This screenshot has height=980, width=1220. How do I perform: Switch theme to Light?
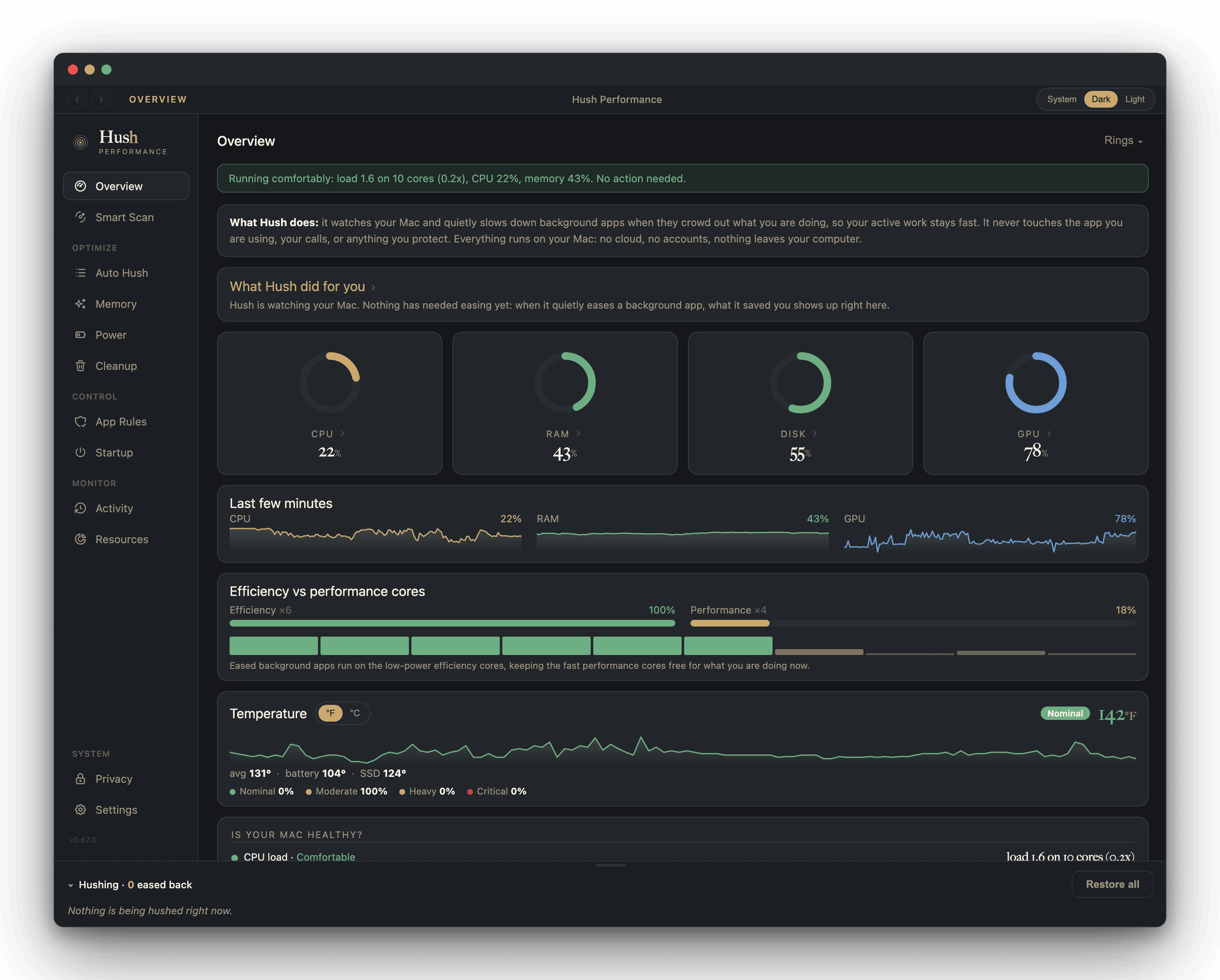tap(1135, 99)
